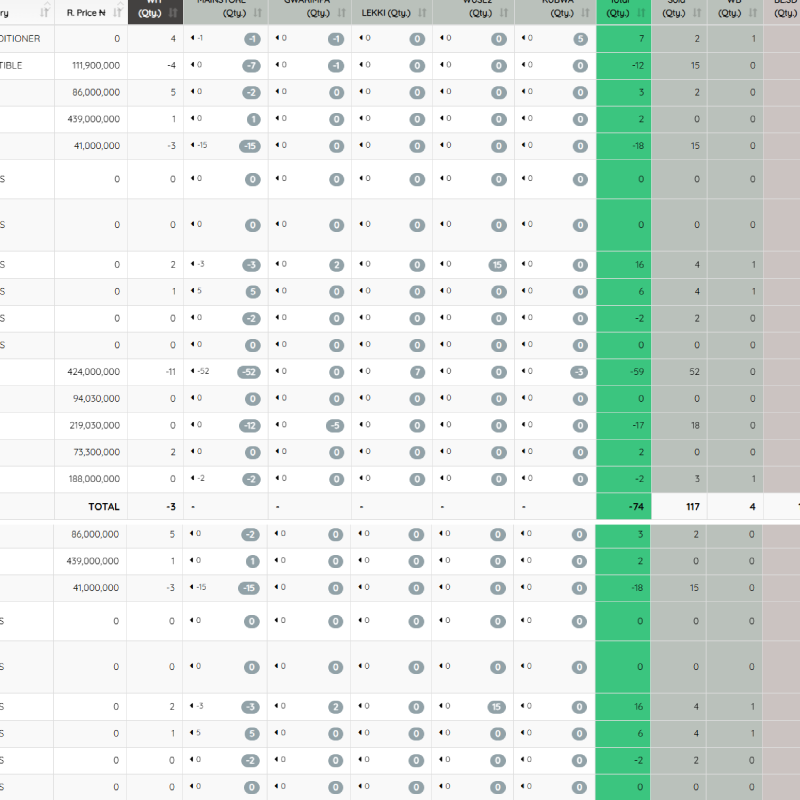Image resolution: width=800 pixels, height=800 pixels.
Task: Select the 94,030,000 price cell
Action: pos(91,398)
